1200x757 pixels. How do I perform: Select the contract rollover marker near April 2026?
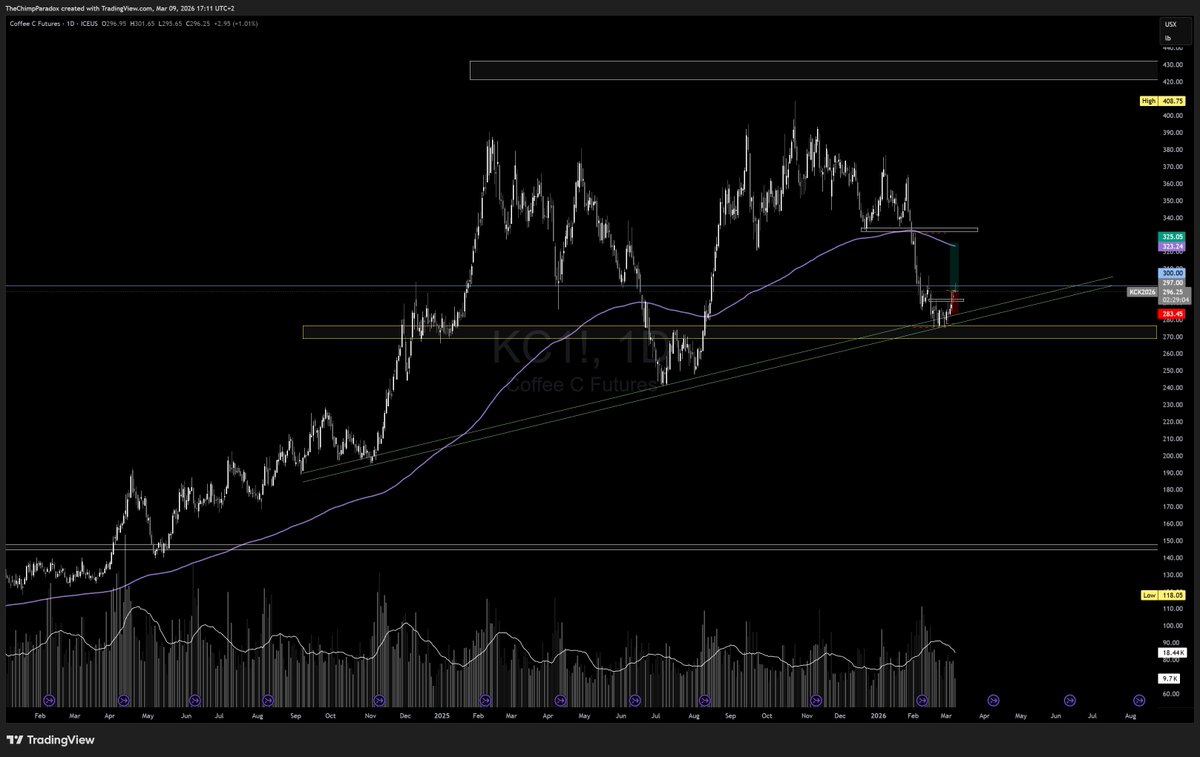(993, 701)
